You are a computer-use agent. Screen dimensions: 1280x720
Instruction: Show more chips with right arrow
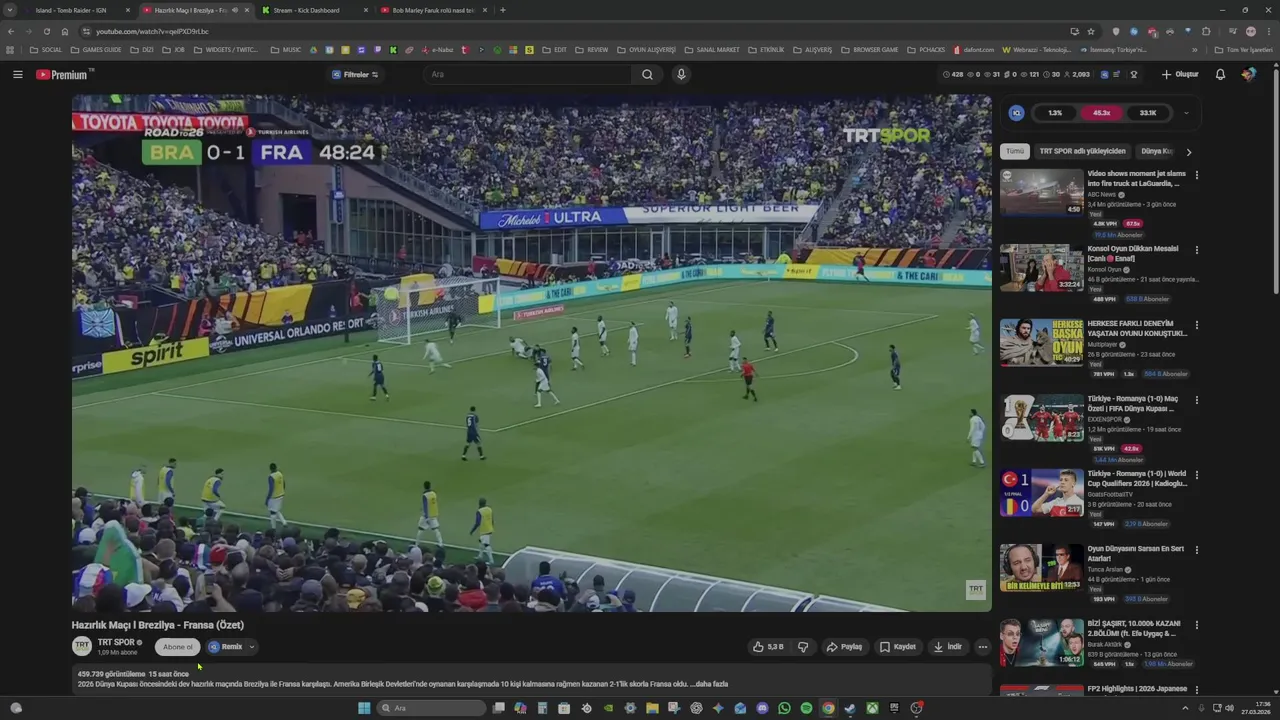(1188, 152)
